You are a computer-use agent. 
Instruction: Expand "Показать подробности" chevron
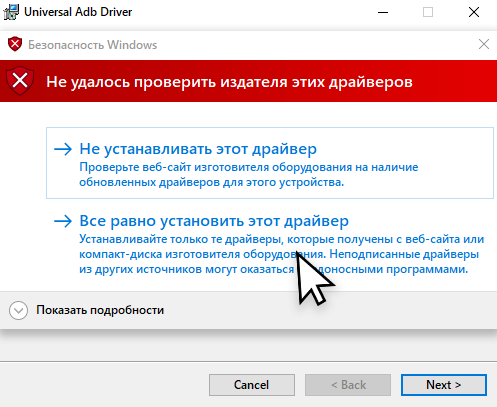click(18, 310)
